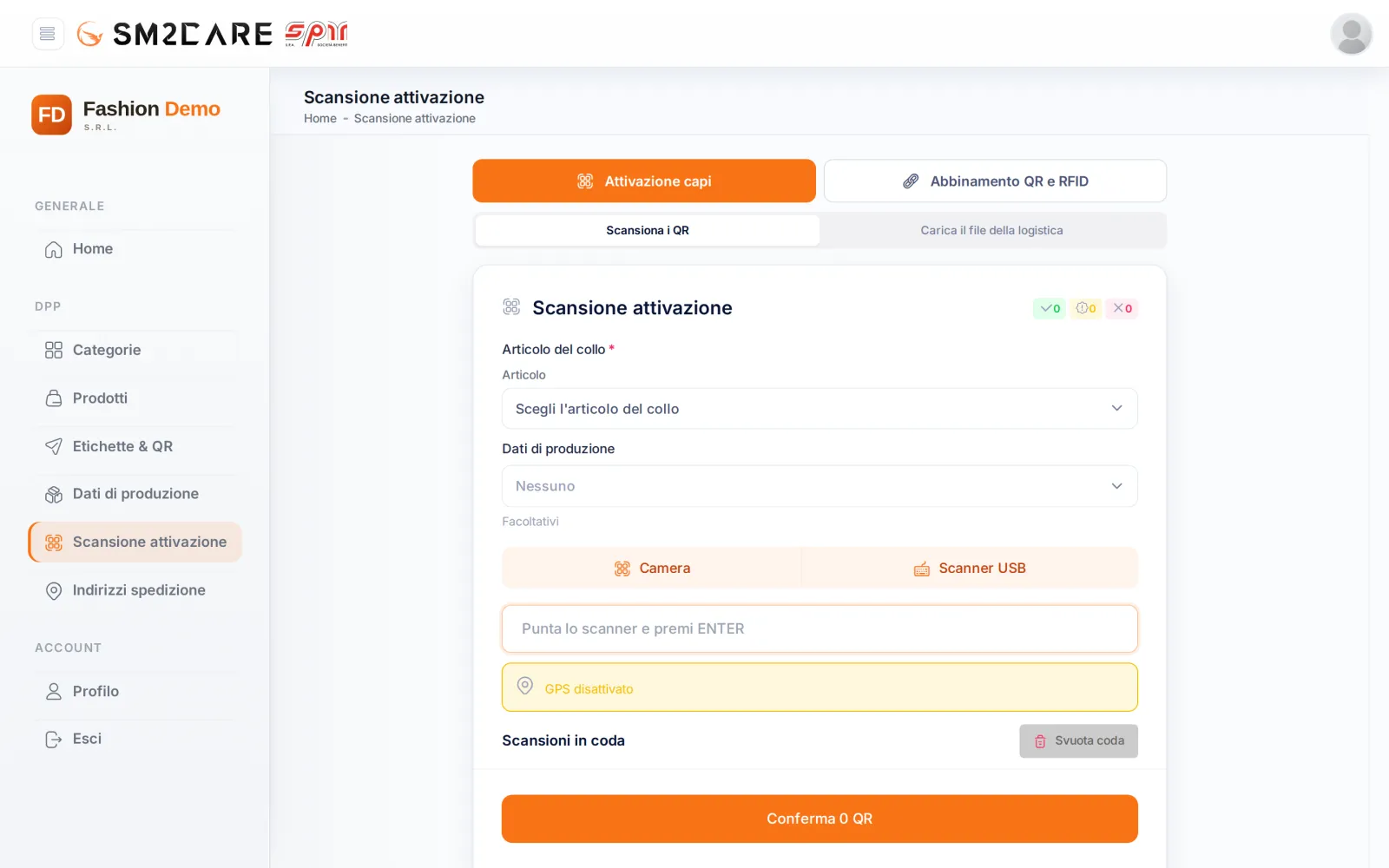1389x868 pixels.
Task: Click the Scansione attivazione card heading icon
Action: point(511,306)
